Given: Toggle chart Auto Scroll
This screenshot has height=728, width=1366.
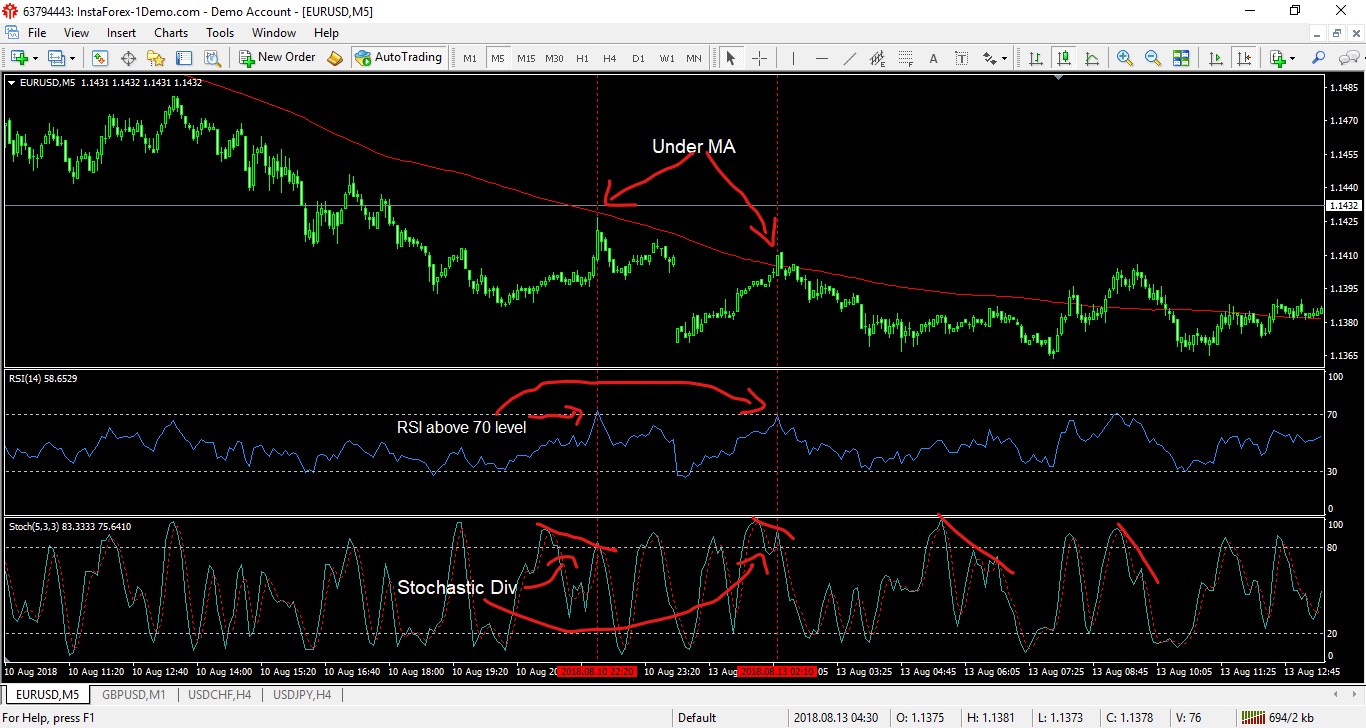Looking at the screenshot, I should pos(1215,58).
